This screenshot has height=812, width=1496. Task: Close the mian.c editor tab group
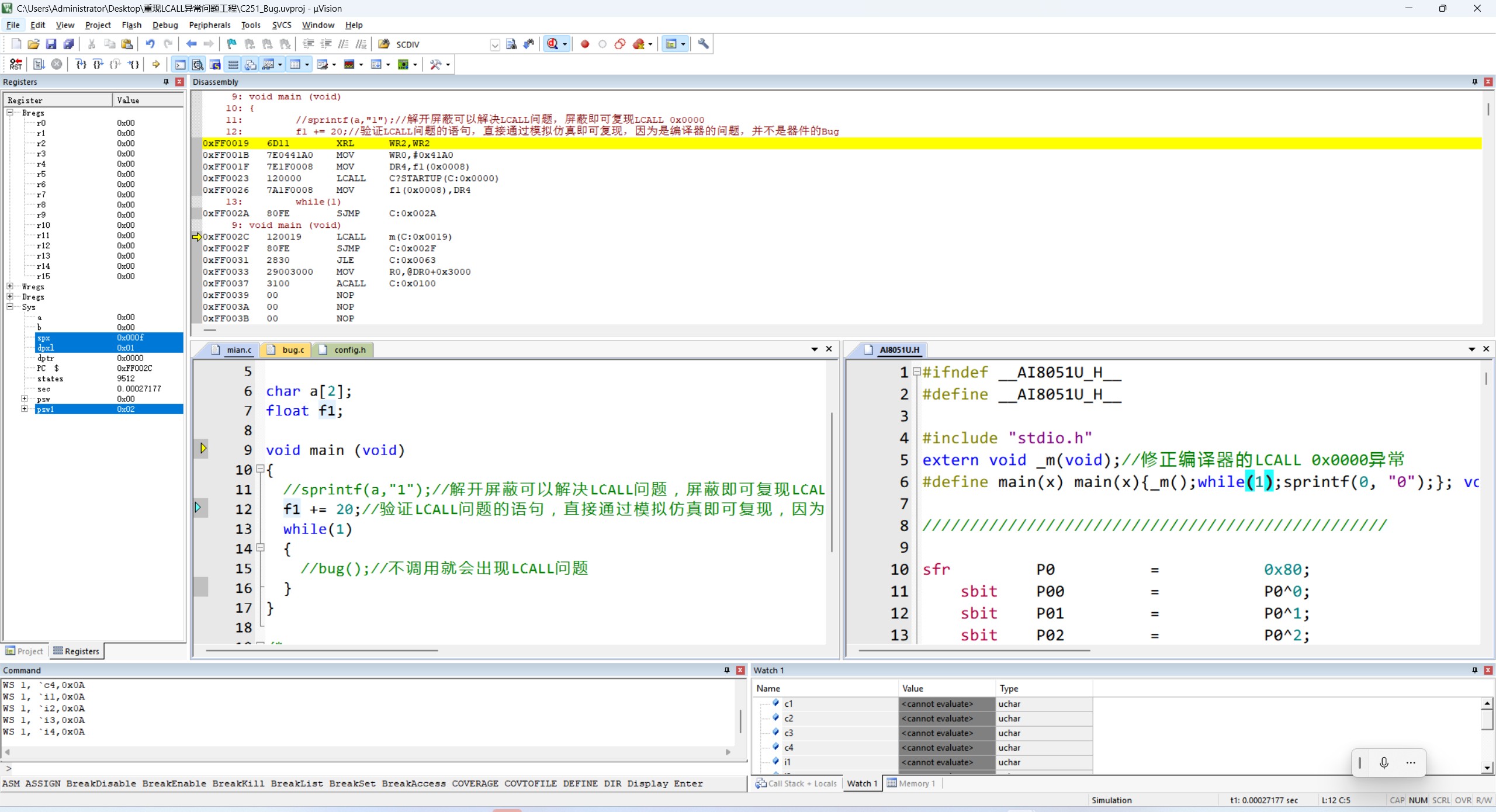tap(829, 349)
